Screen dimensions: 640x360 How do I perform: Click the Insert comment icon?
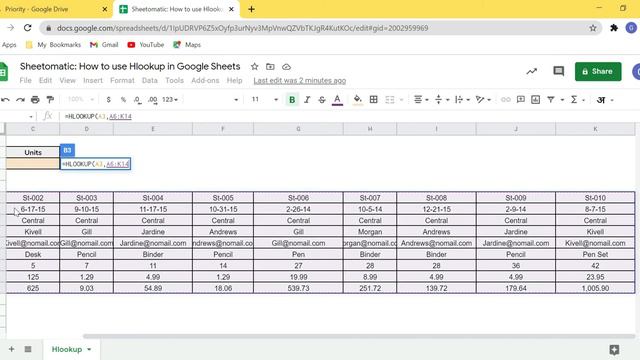[520, 100]
